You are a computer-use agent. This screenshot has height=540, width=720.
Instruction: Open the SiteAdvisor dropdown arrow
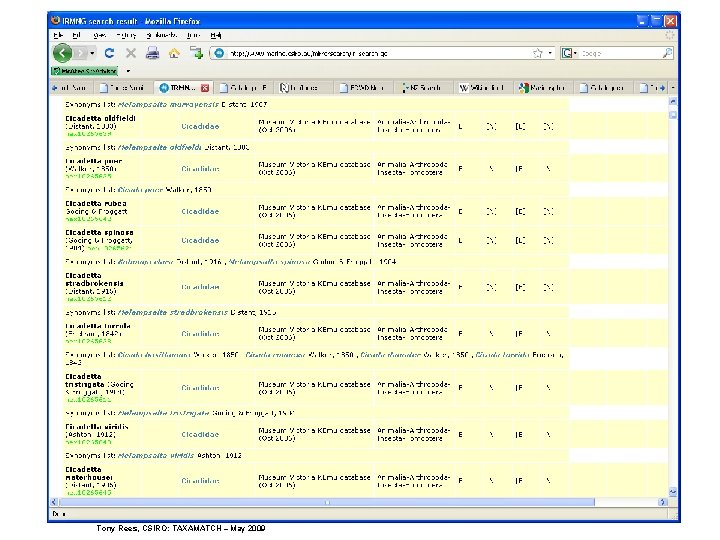pyautogui.click(x=128, y=71)
